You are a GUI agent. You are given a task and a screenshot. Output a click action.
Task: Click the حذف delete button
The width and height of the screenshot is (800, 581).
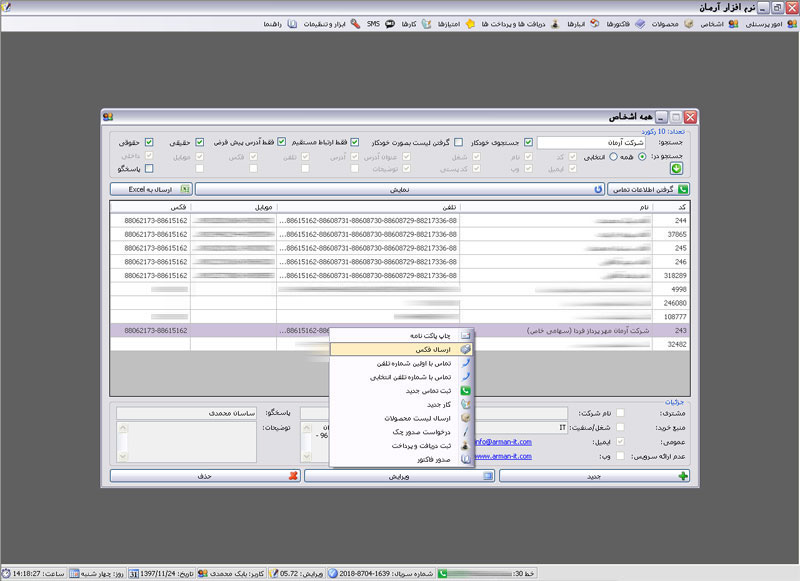coord(205,476)
